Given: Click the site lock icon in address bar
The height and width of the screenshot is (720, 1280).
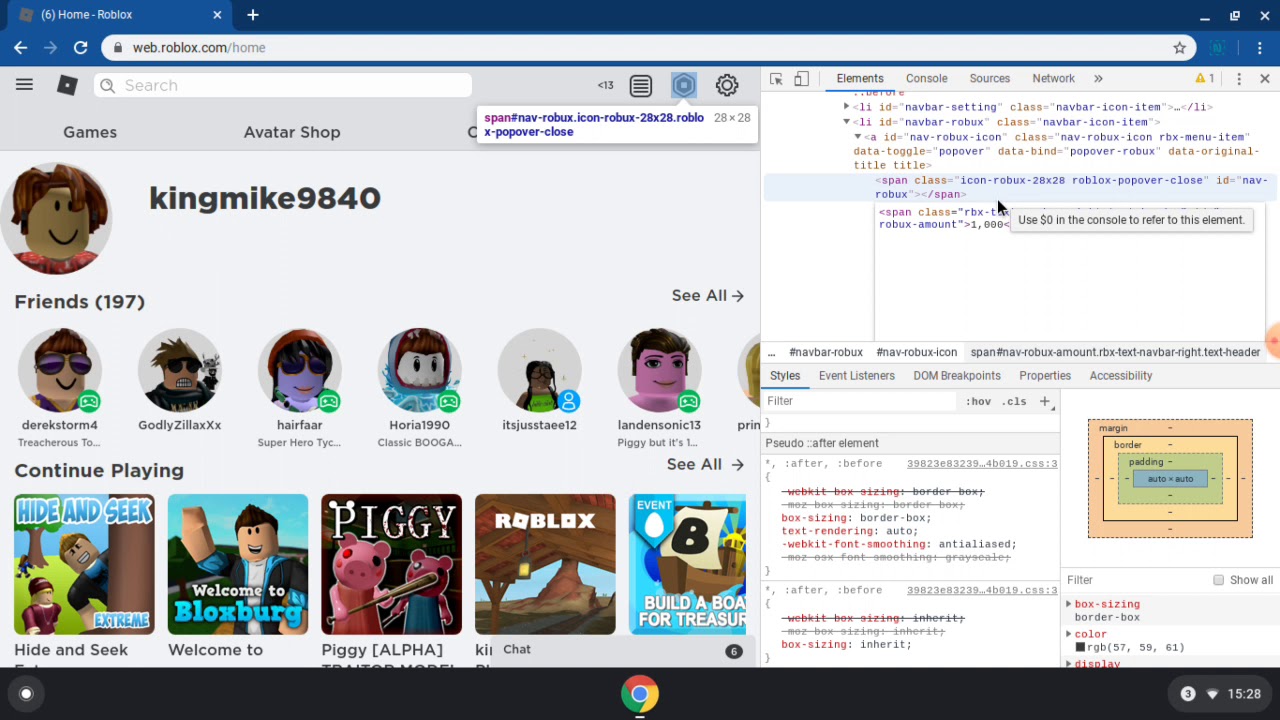Looking at the screenshot, I should point(119,47).
